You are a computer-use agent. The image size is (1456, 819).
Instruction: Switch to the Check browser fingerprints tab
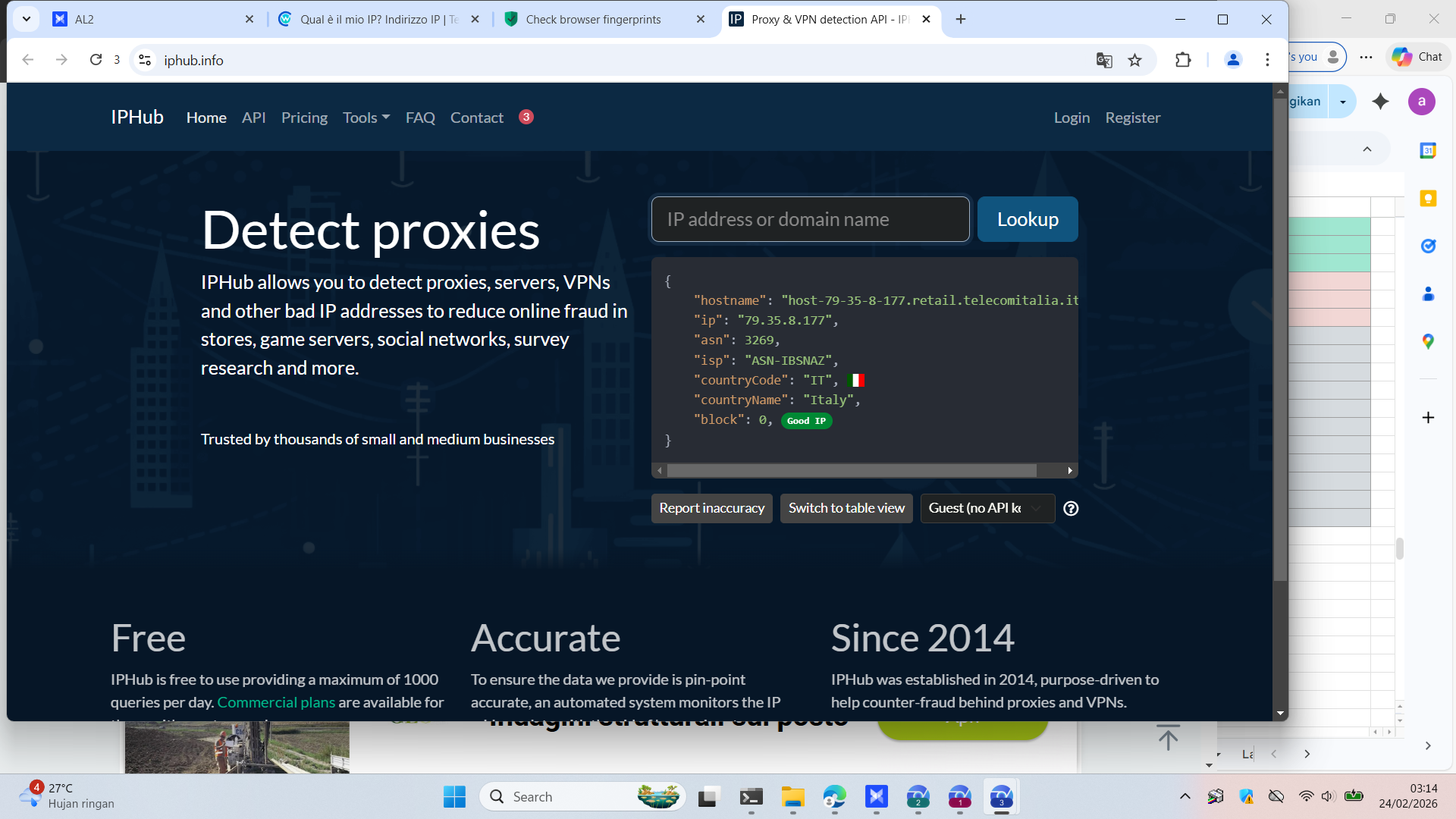pyautogui.click(x=593, y=20)
